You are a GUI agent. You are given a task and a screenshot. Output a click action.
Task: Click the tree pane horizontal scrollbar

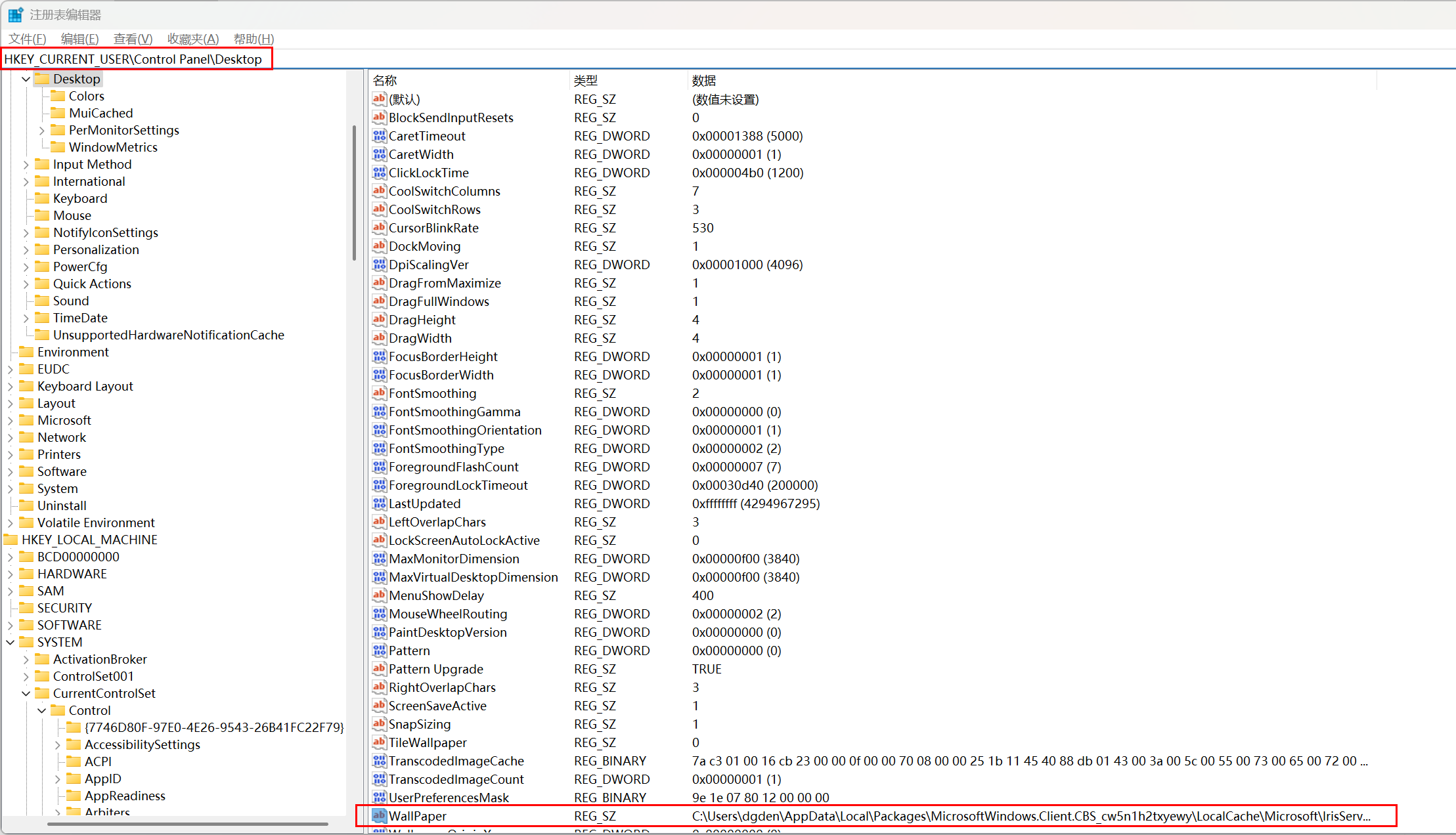click(187, 823)
